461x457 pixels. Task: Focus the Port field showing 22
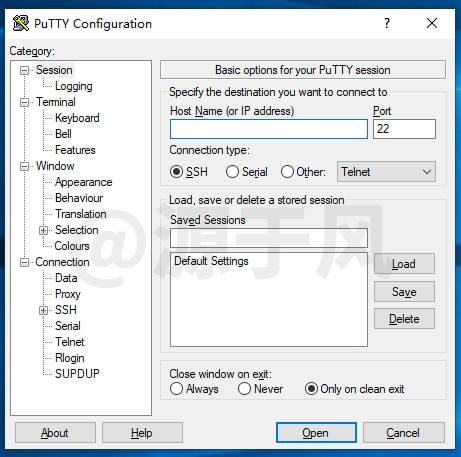(x=404, y=129)
